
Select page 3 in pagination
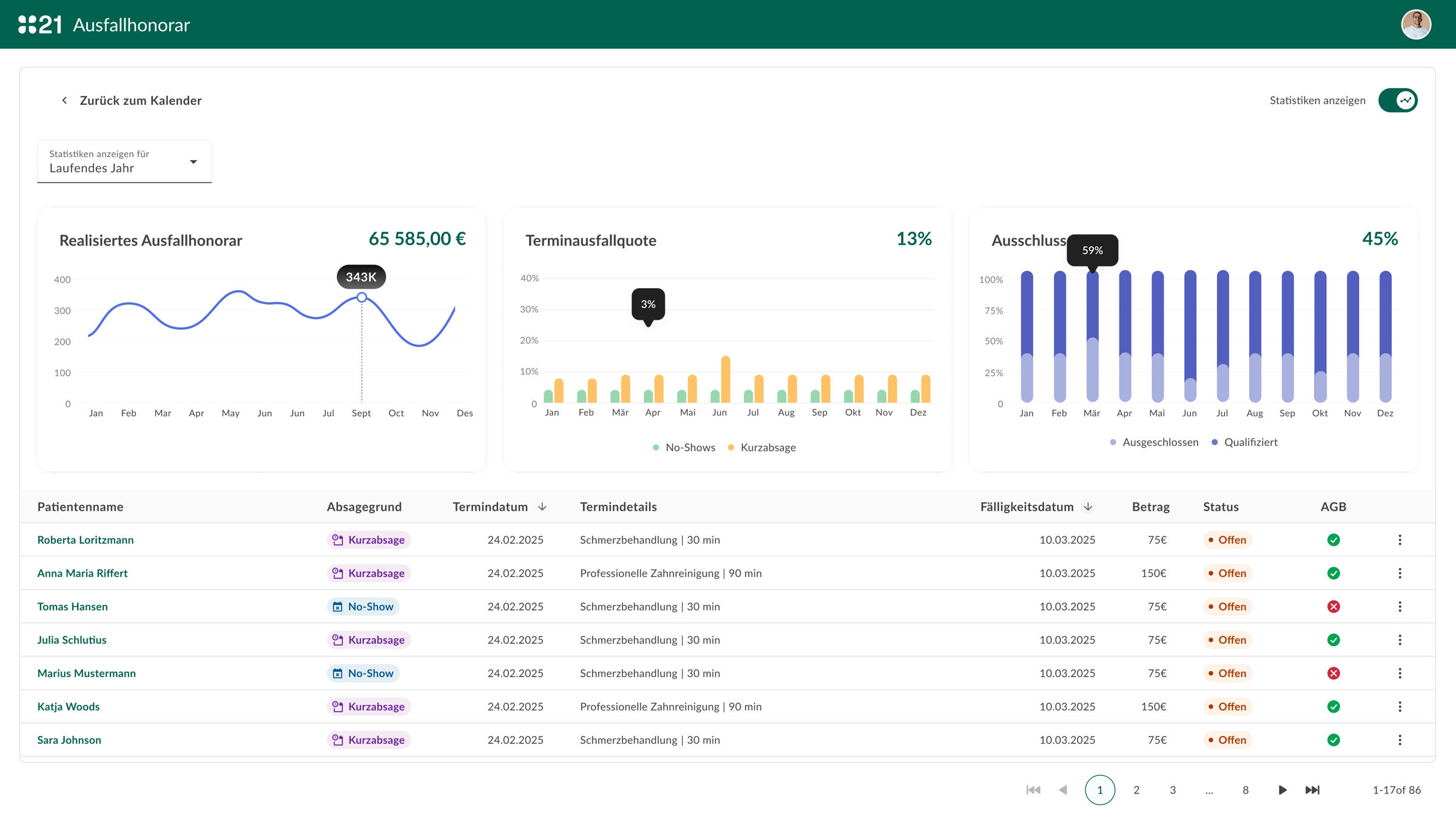click(x=1173, y=790)
